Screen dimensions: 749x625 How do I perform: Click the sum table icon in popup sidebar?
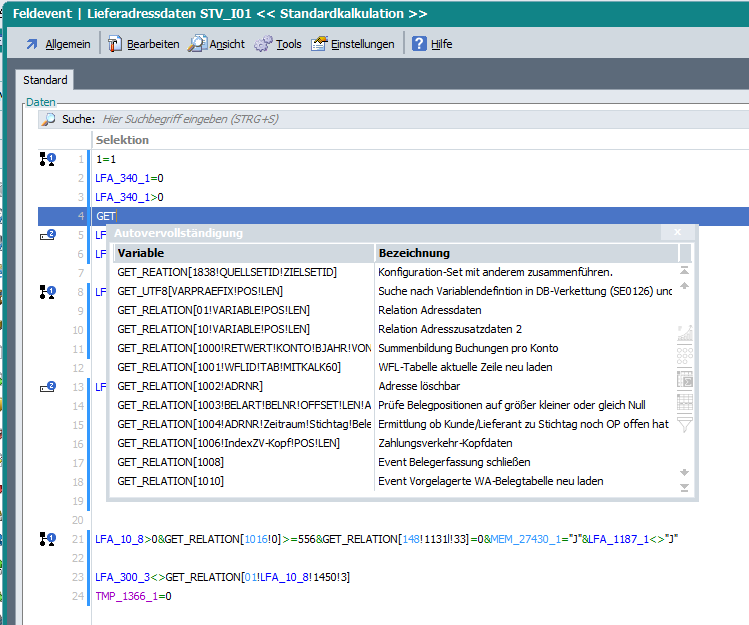[685, 378]
